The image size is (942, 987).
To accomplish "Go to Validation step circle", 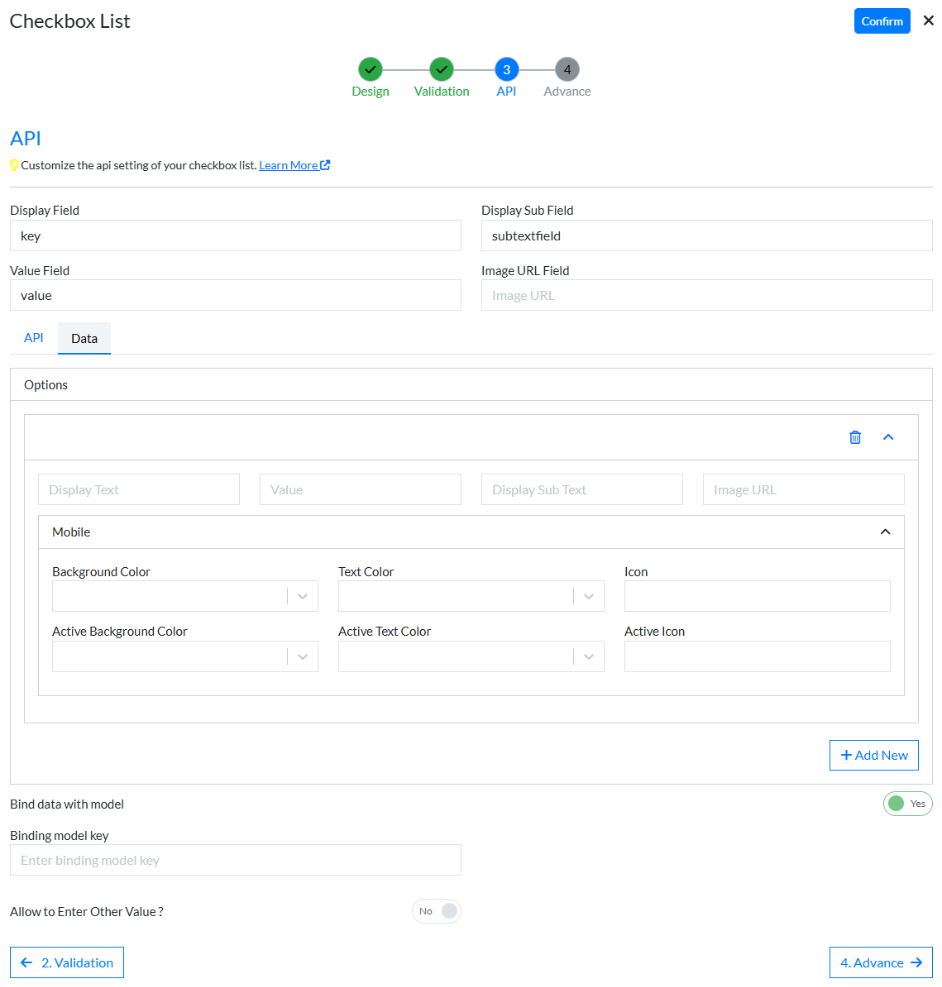I will tap(441, 69).
